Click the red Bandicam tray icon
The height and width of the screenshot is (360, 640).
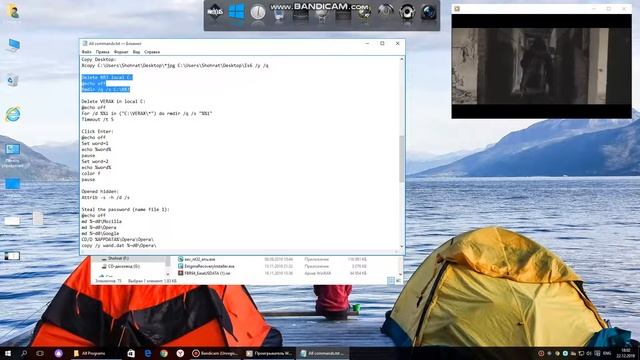click(541, 353)
